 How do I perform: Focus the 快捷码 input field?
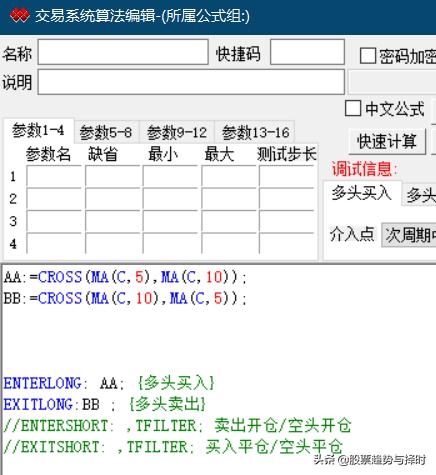point(307,52)
